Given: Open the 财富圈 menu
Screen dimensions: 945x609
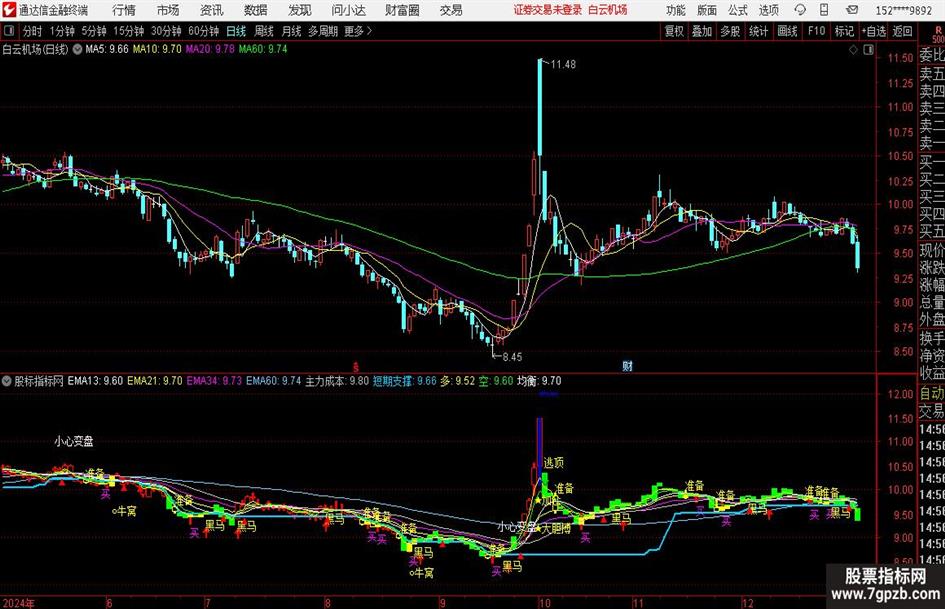Looking at the screenshot, I should pos(403,10).
